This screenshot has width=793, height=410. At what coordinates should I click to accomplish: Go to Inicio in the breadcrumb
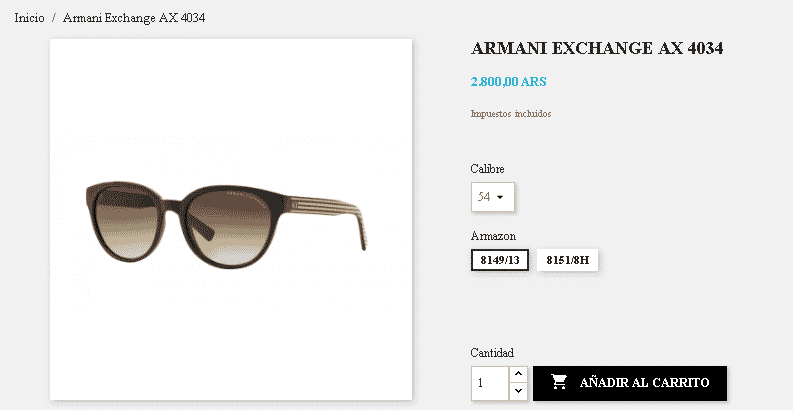tap(29, 18)
